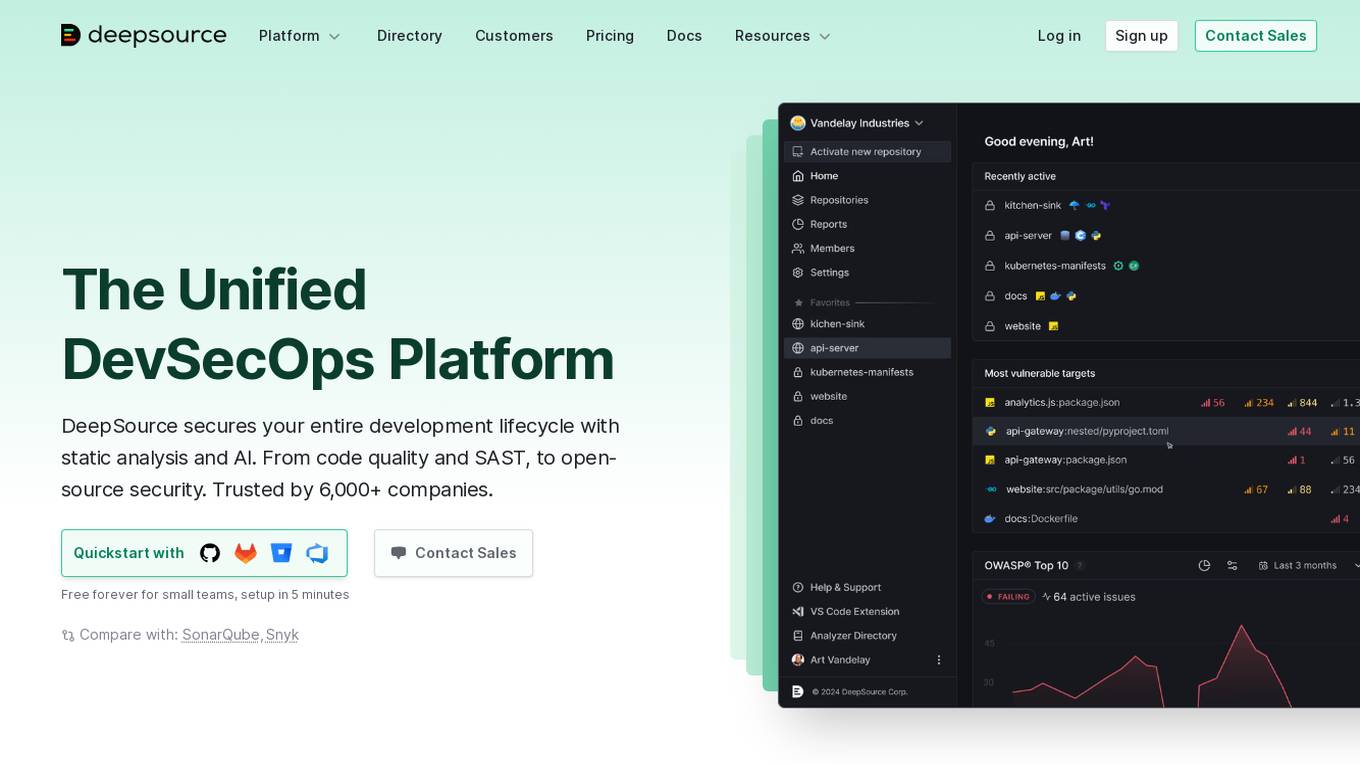Open the Pricing nav item
1360x764 pixels.
coord(610,36)
